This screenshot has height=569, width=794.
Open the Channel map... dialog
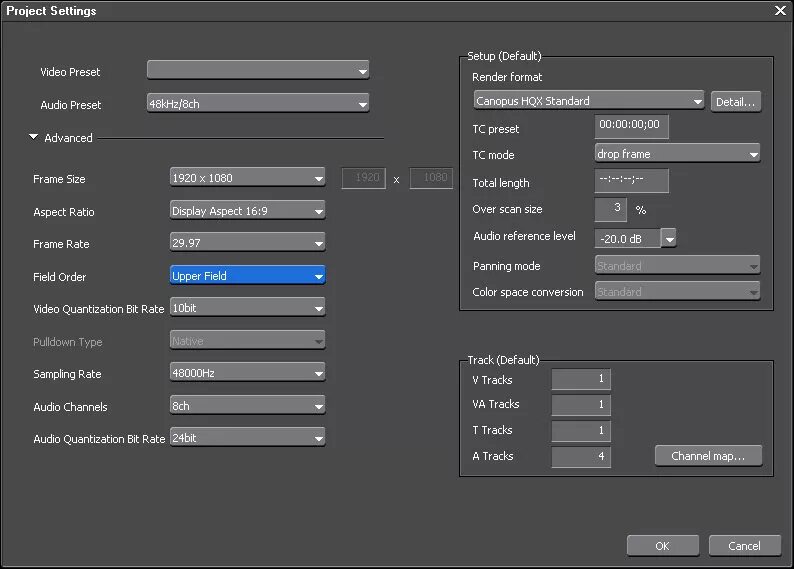708,456
